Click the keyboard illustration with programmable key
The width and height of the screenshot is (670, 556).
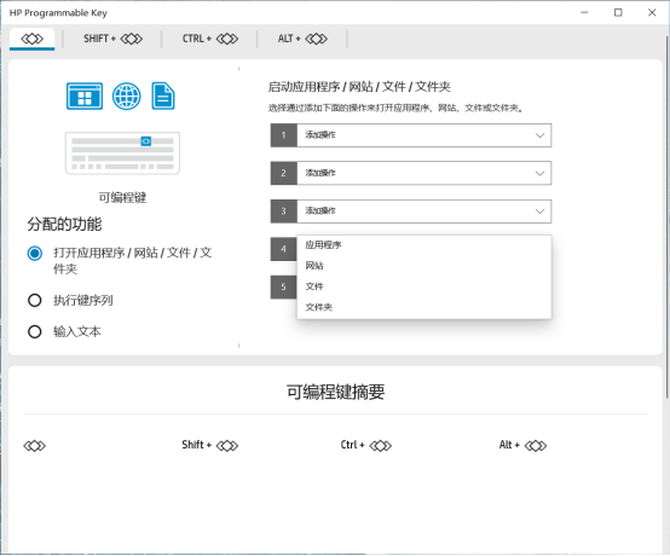(122, 153)
